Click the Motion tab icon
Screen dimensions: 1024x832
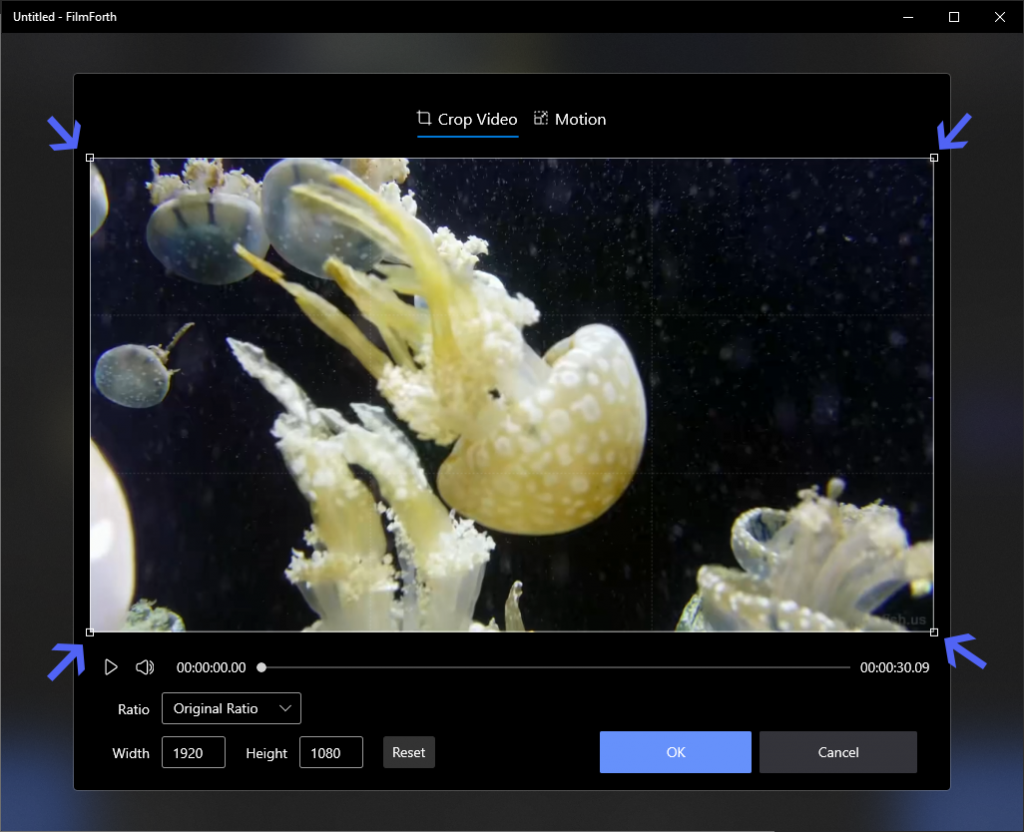[x=541, y=118]
